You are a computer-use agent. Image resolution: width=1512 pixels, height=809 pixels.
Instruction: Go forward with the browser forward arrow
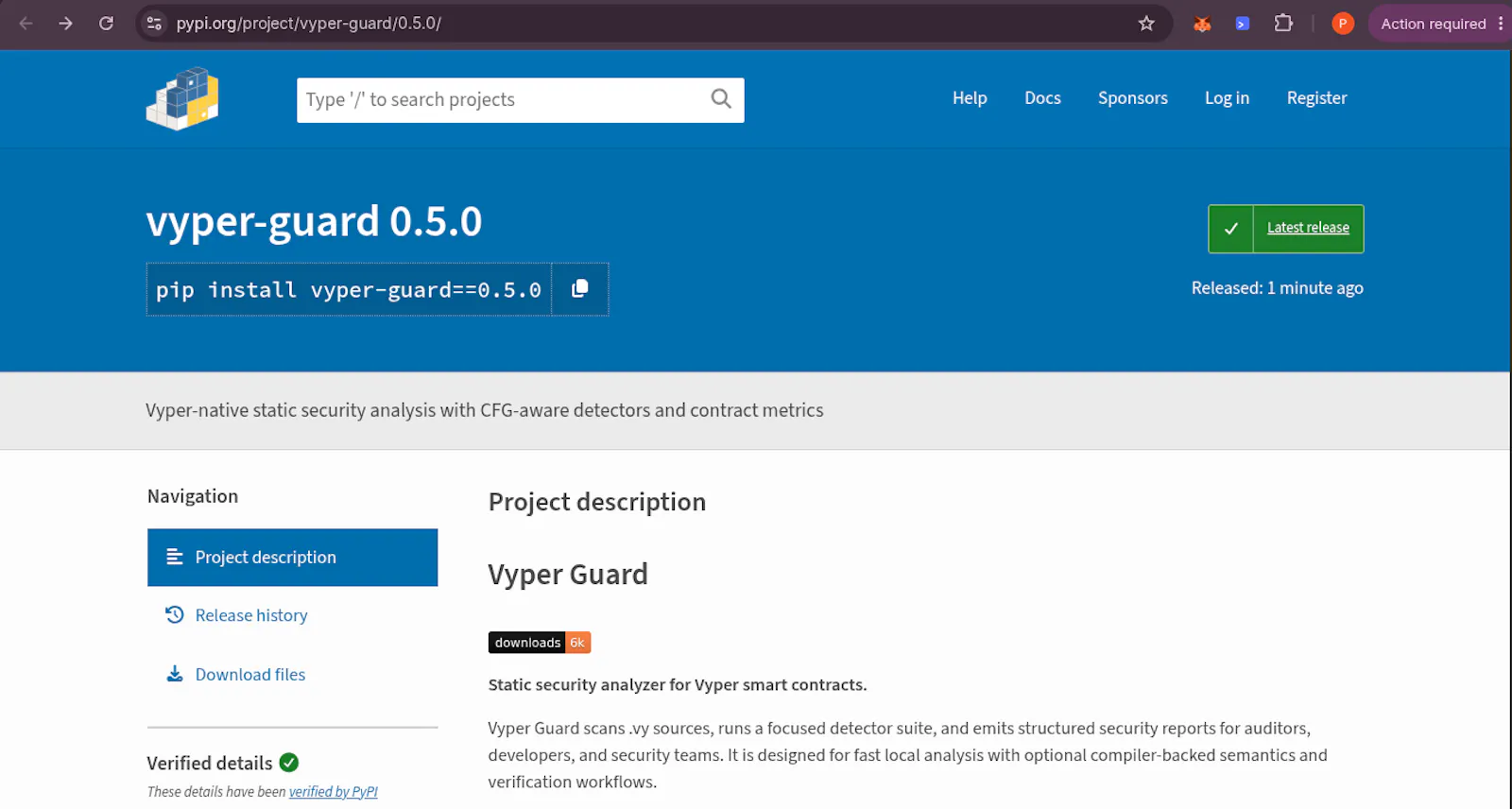65,24
